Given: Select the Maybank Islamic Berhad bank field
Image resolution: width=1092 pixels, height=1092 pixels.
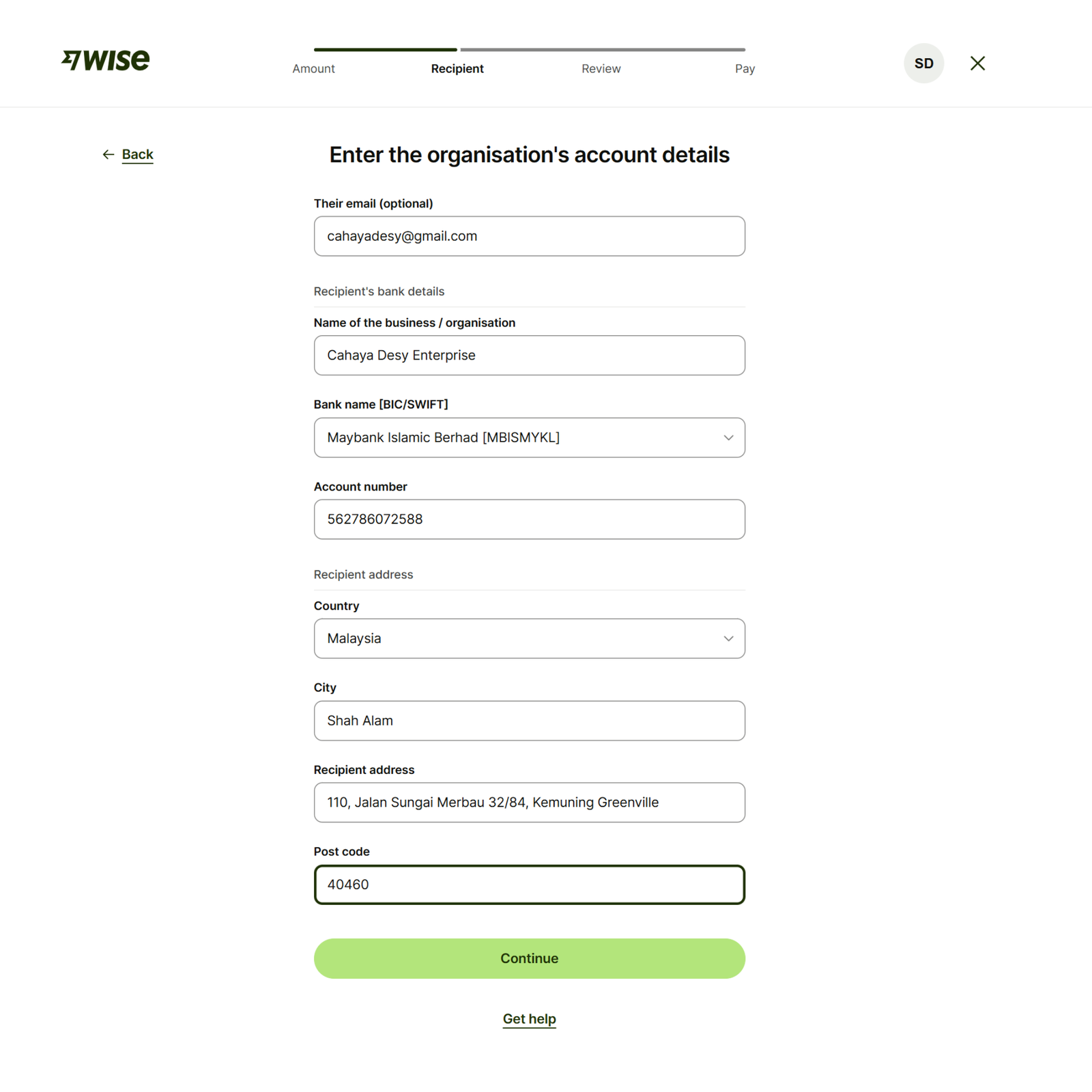Looking at the screenshot, I should click(519, 438).
